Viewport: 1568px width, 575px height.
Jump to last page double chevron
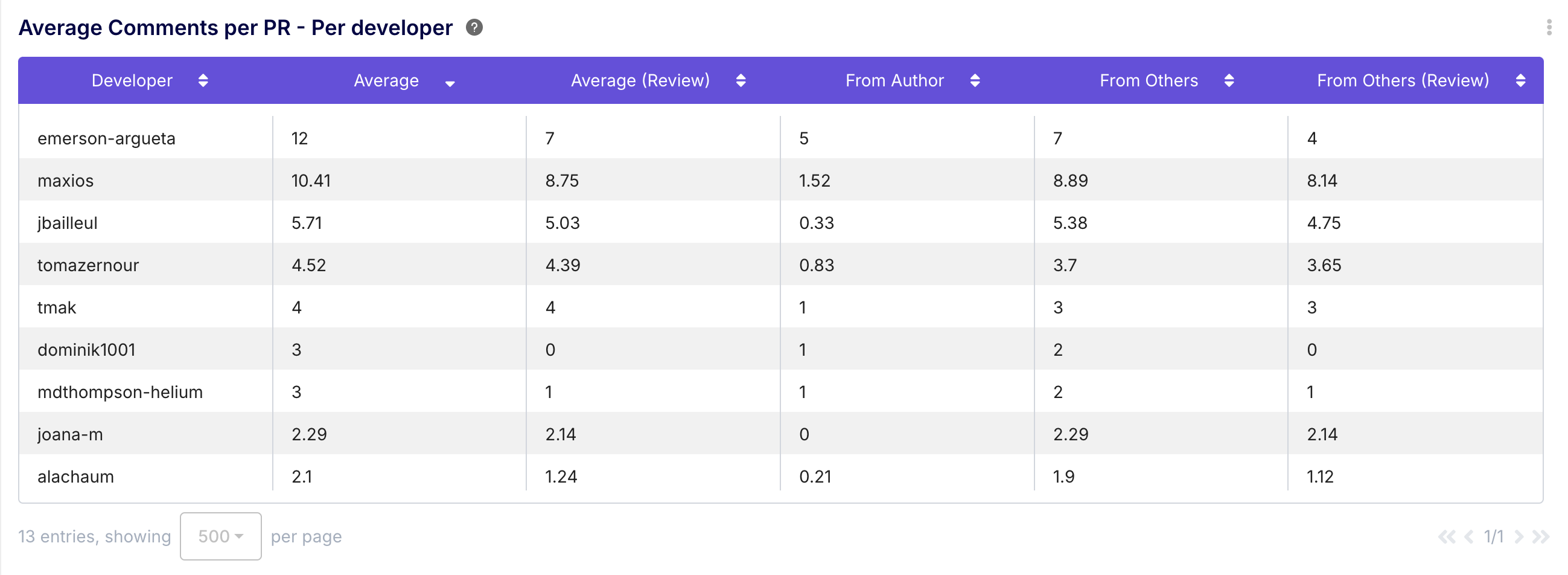point(1541,536)
